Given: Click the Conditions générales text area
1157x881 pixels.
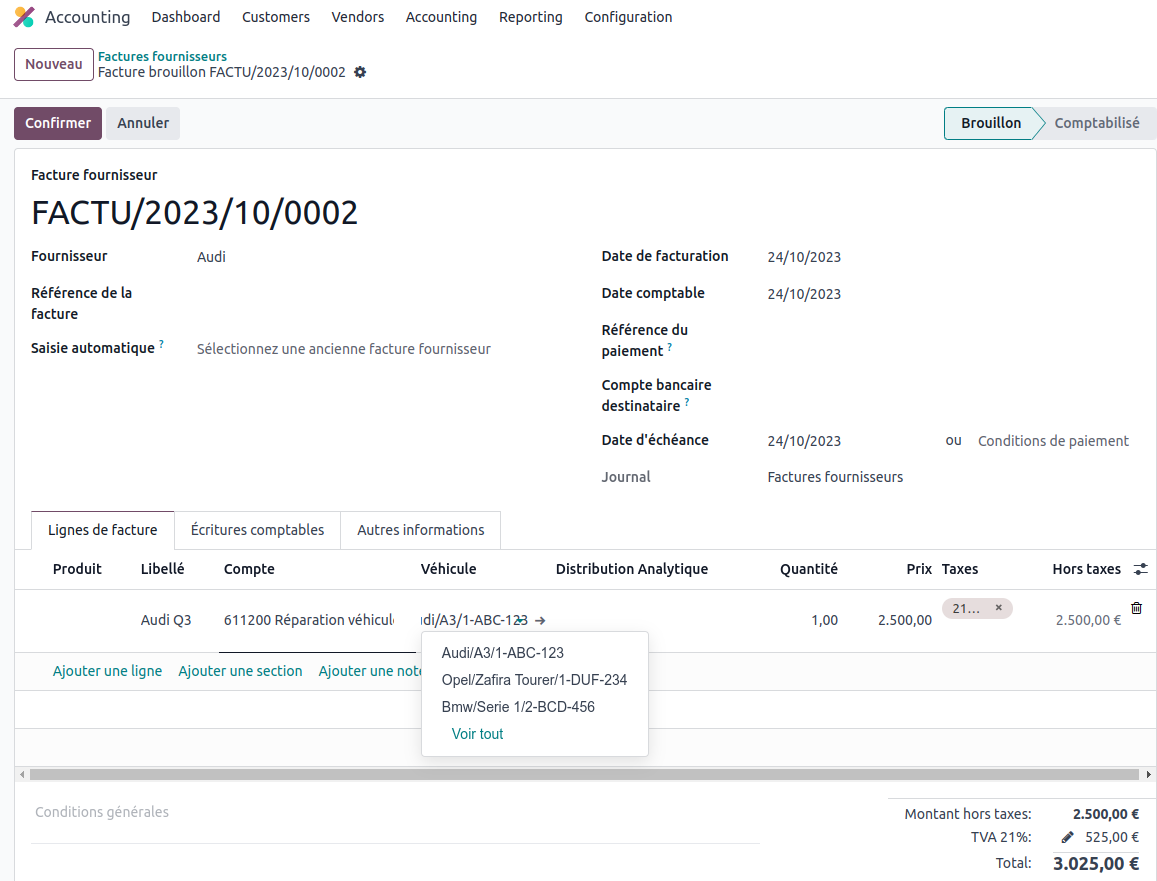Looking at the screenshot, I should click(x=395, y=812).
